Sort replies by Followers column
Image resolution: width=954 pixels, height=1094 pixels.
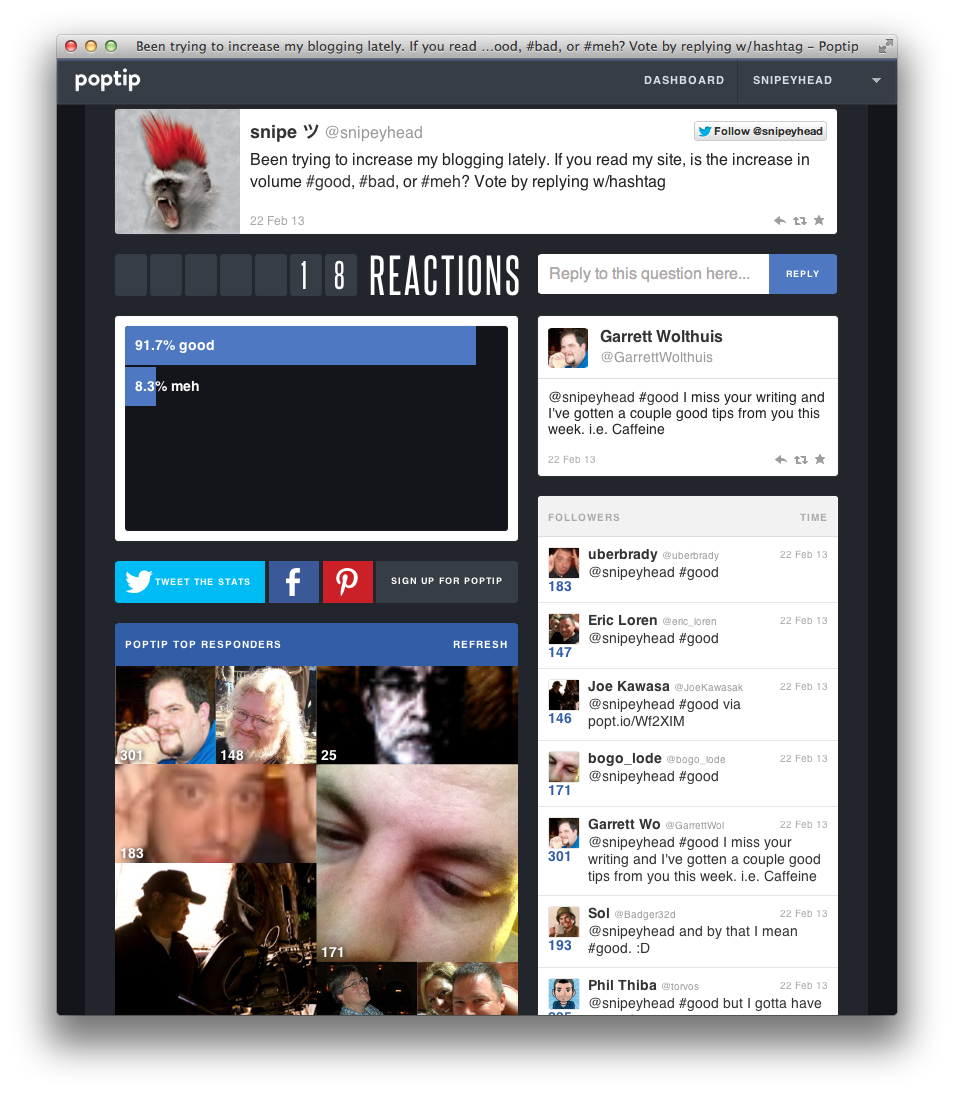[584, 518]
